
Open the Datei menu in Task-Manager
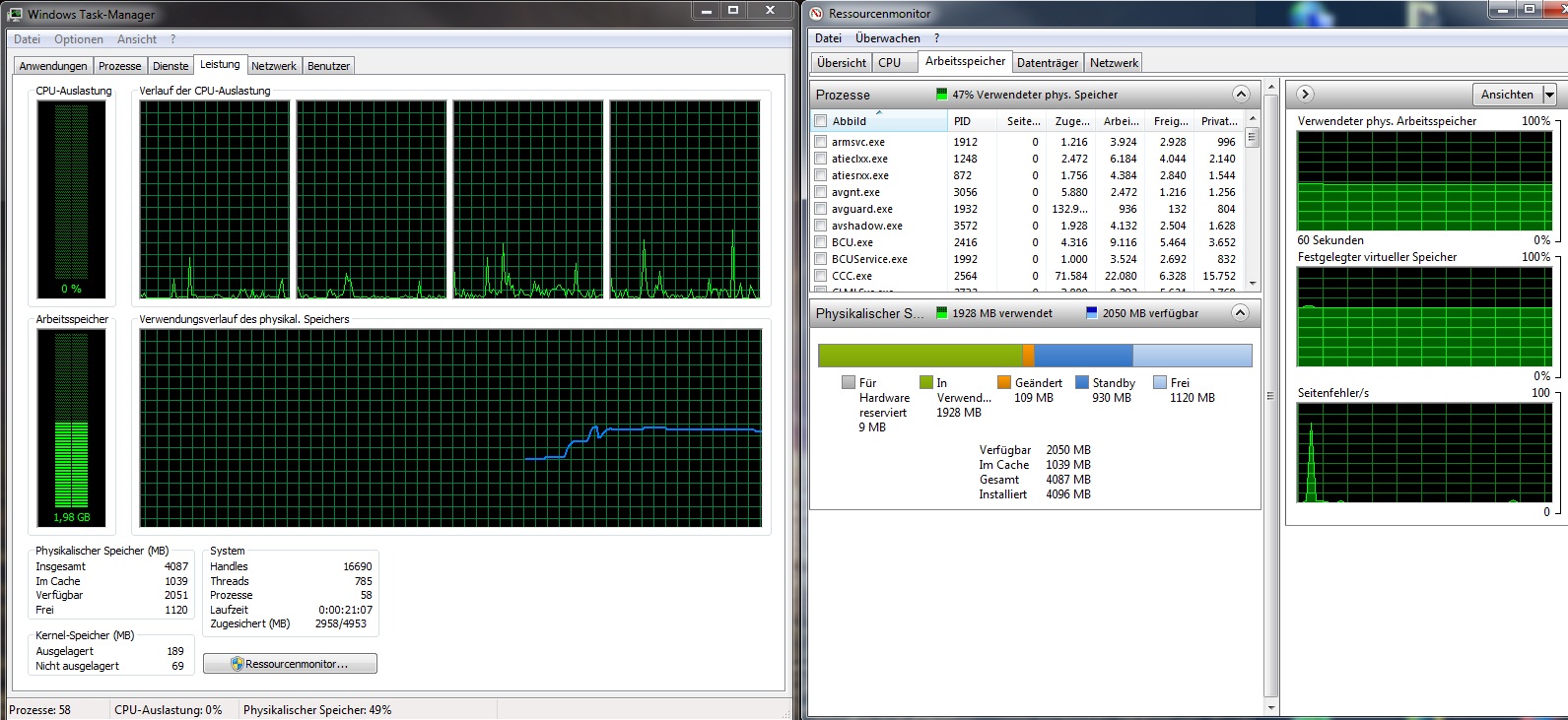(x=28, y=39)
